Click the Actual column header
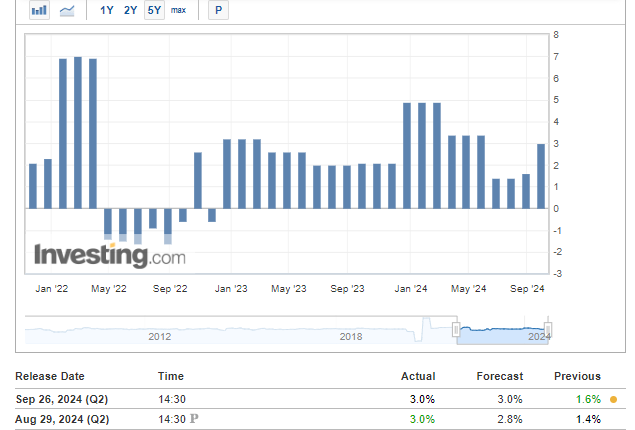 point(418,376)
